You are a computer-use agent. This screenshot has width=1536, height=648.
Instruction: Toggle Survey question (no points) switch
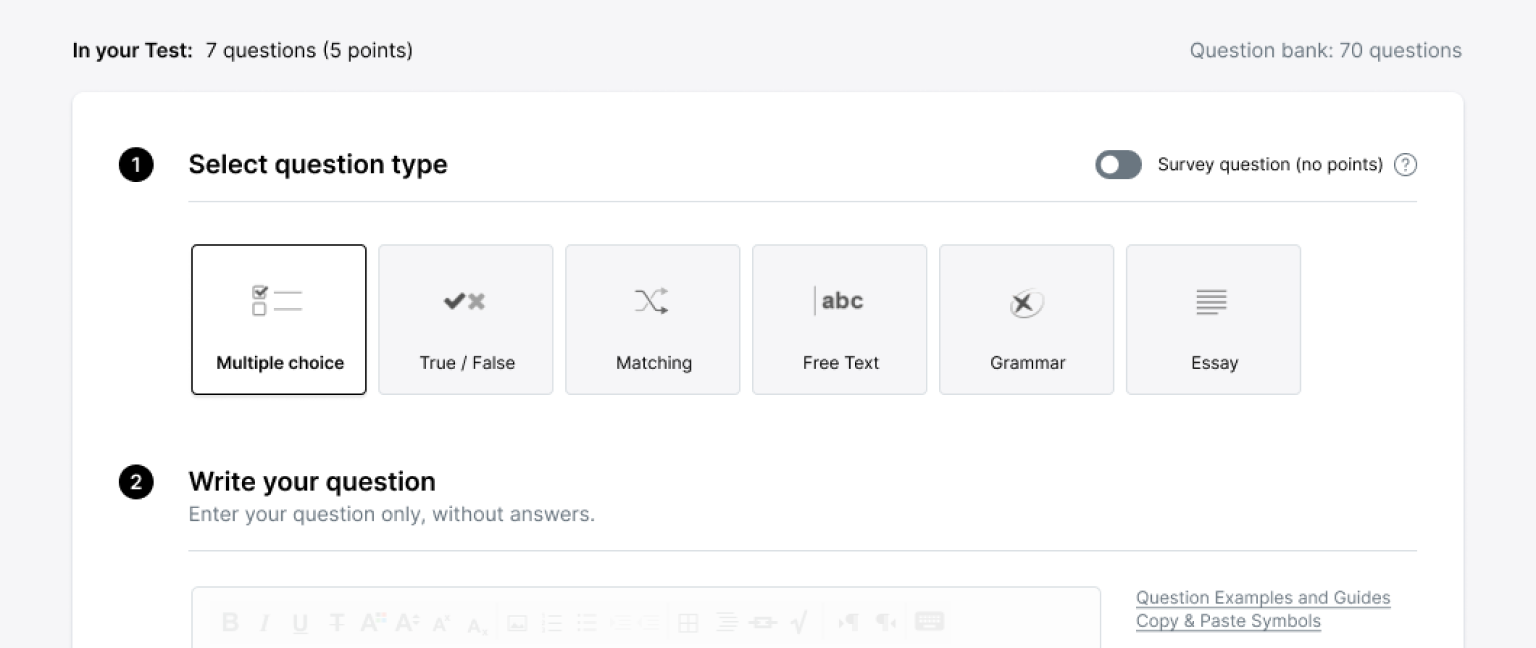(x=1118, y=165)
